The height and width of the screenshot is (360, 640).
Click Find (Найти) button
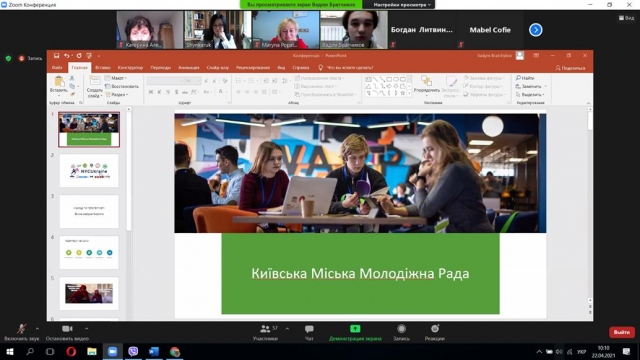point(525,78)
